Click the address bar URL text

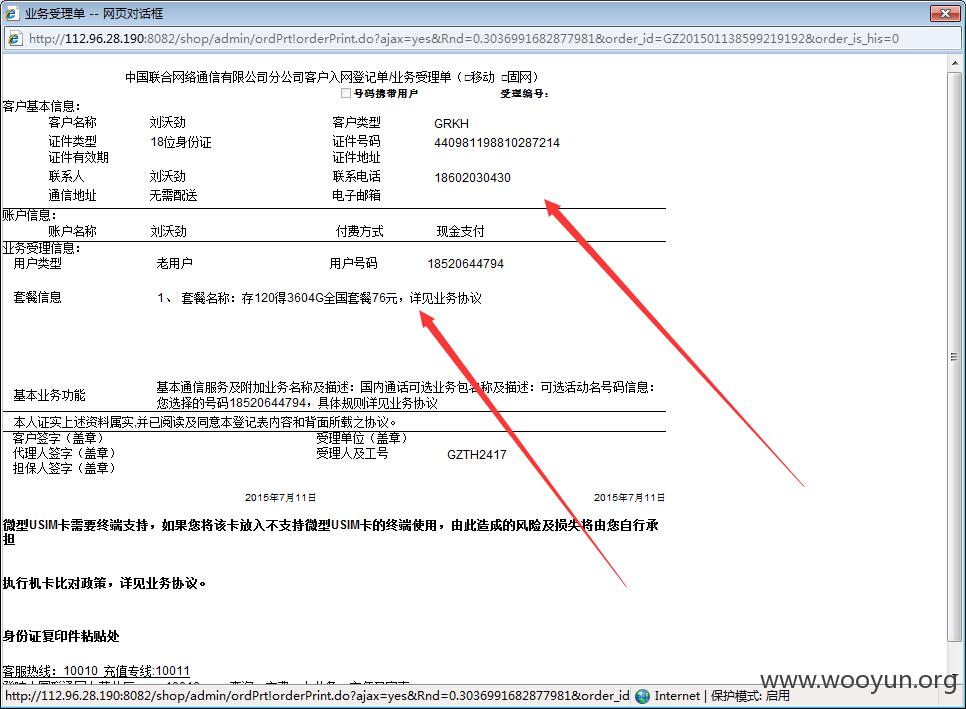(463, 39)
